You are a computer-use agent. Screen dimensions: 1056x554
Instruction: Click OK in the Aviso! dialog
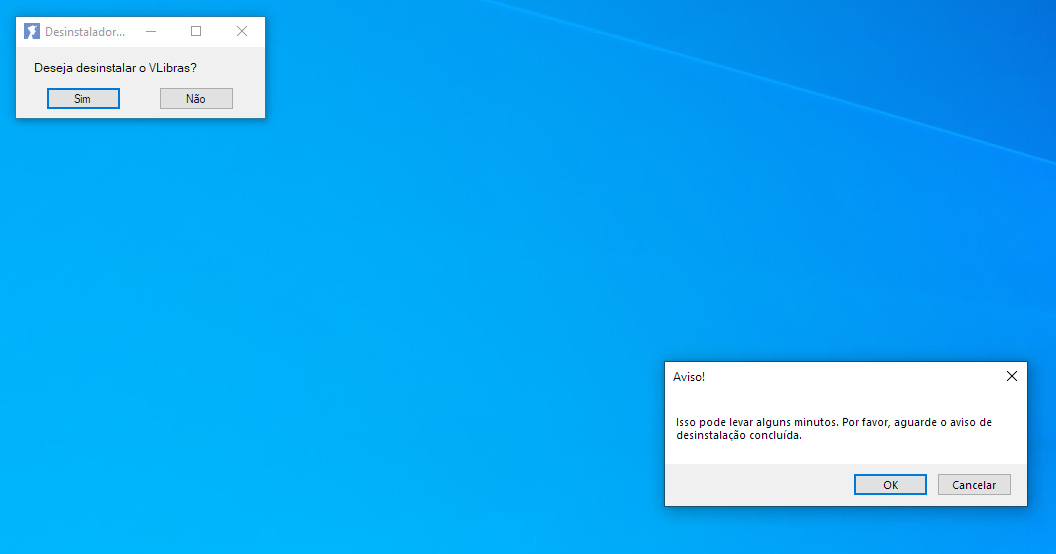tap(890, 485)
